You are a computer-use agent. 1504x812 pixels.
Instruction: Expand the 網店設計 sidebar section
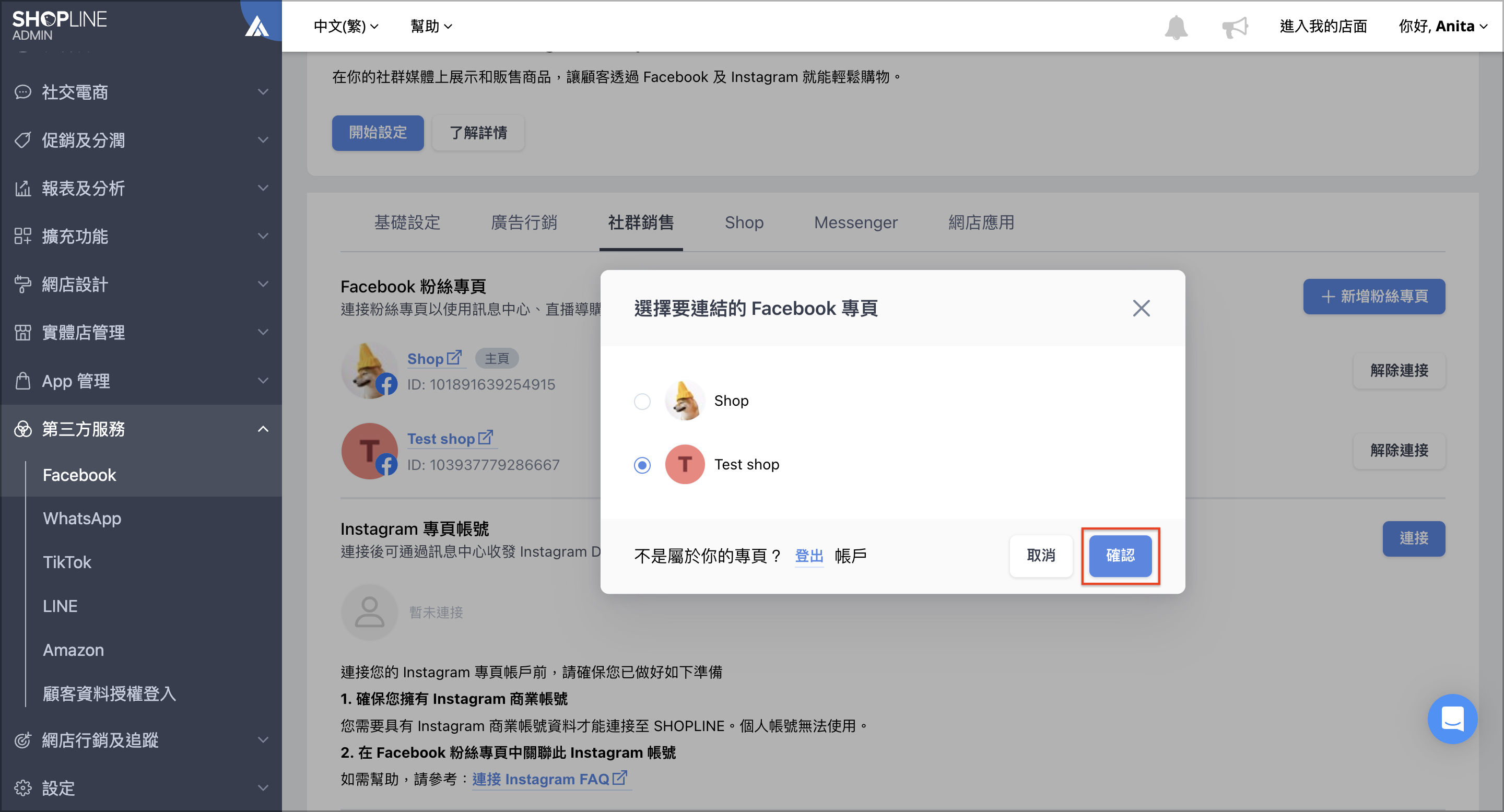pyautogui.click(x=140, y=284)
